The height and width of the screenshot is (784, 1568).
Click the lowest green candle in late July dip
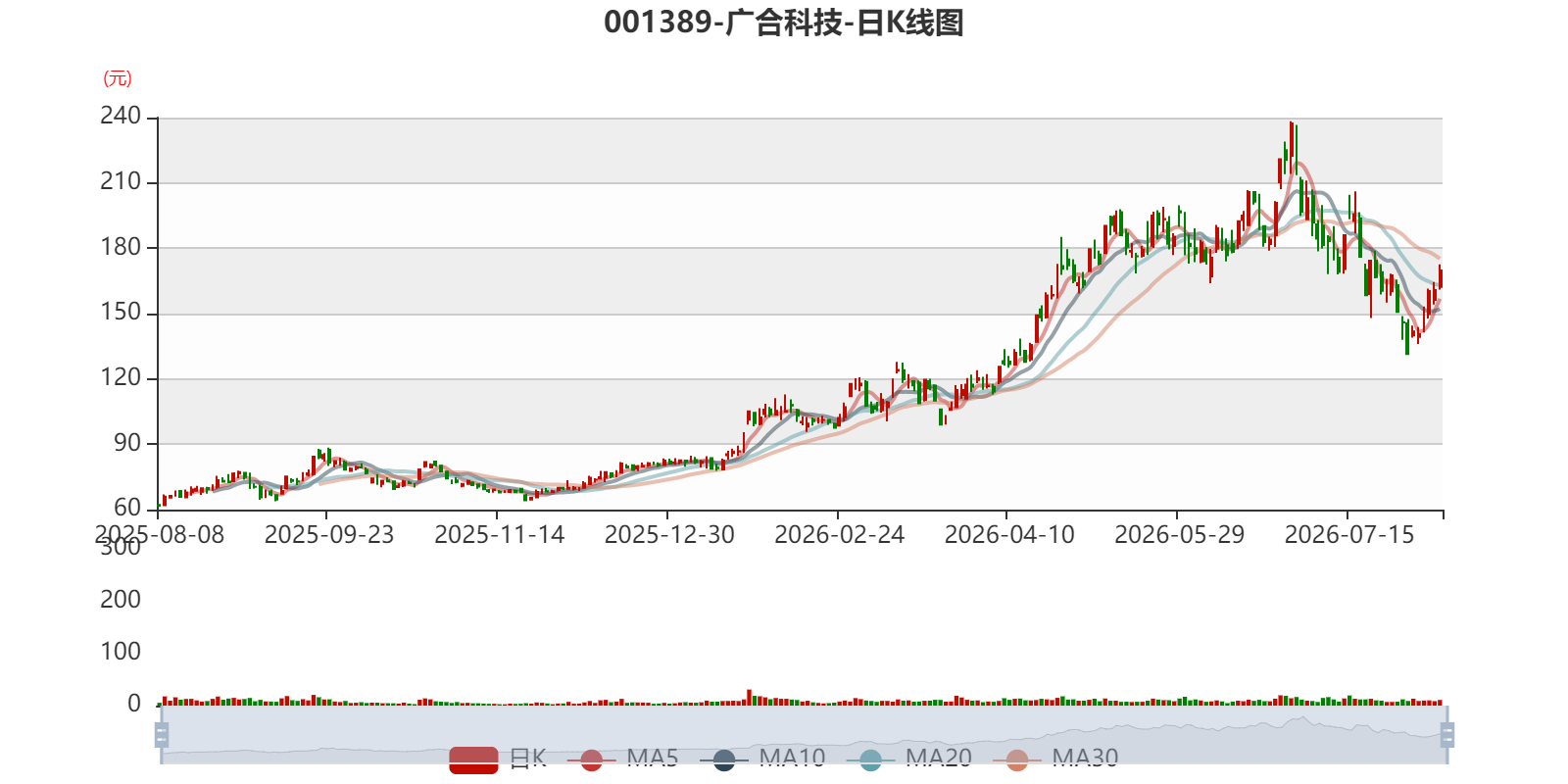[x=1407, y=336]
